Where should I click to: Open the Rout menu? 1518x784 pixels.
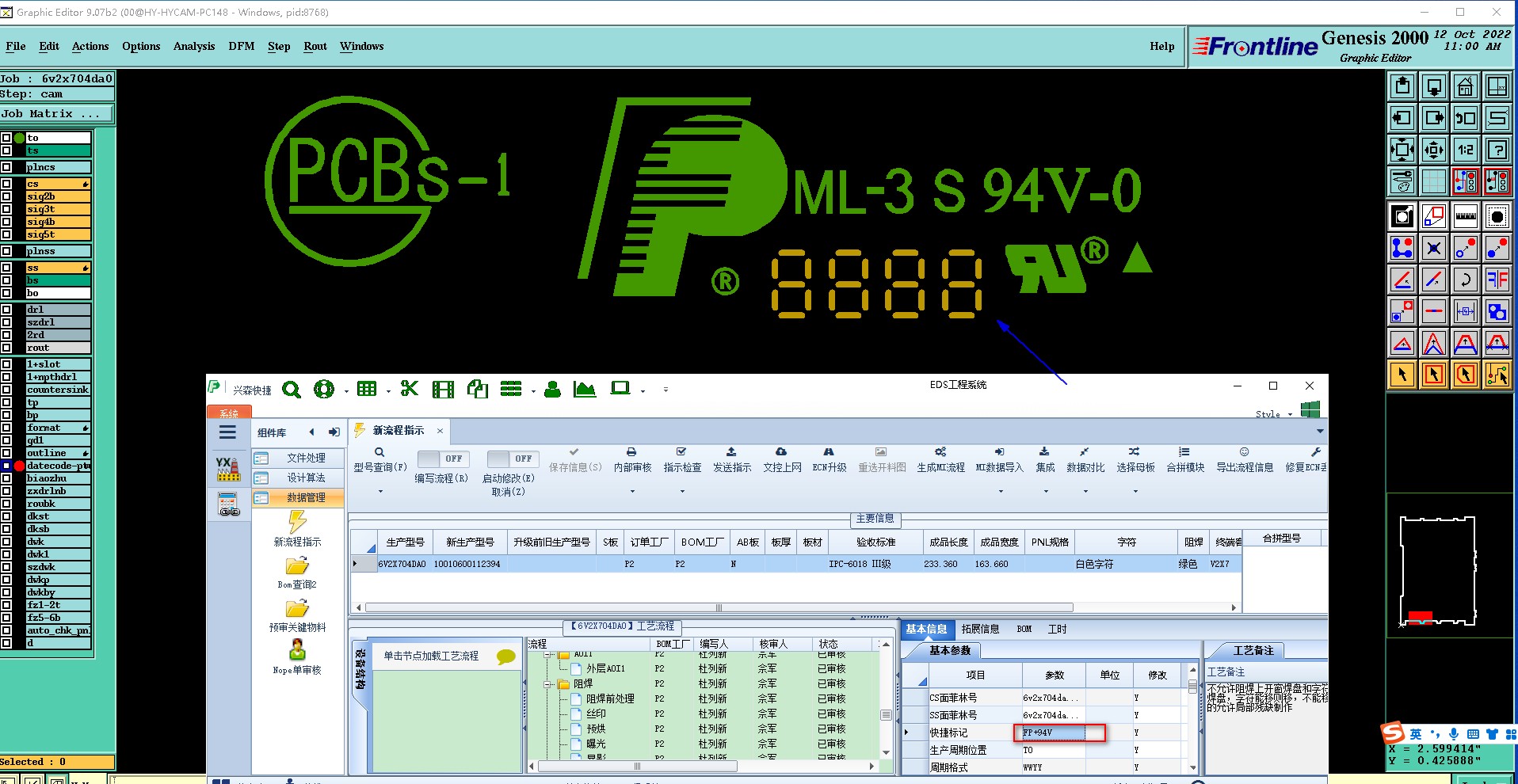coord(315,46)
